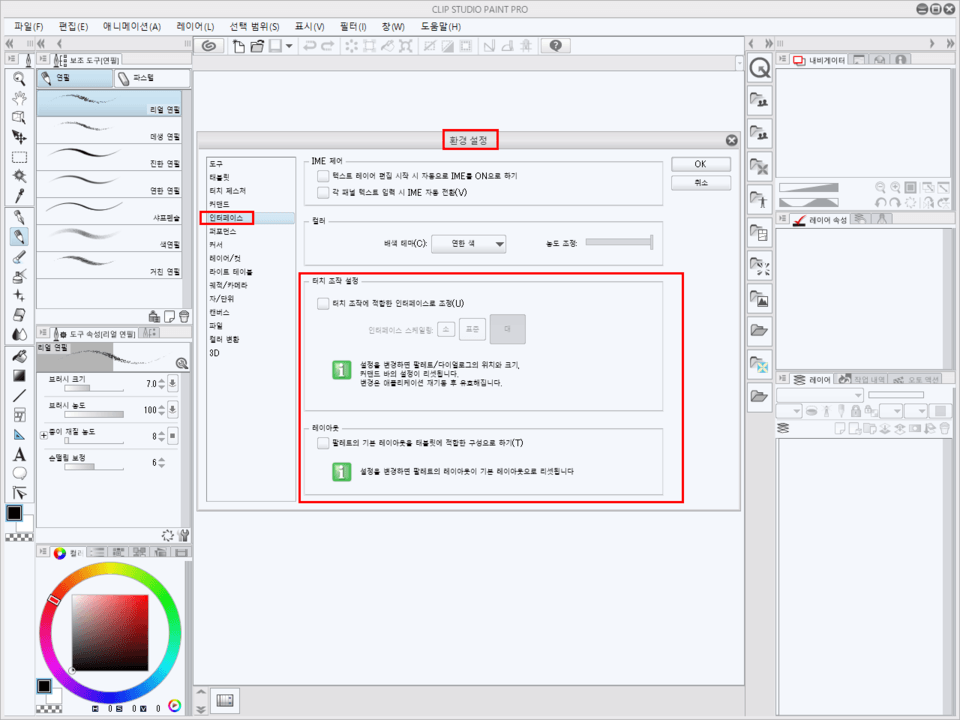Click the Open file icon

(257, 46)
